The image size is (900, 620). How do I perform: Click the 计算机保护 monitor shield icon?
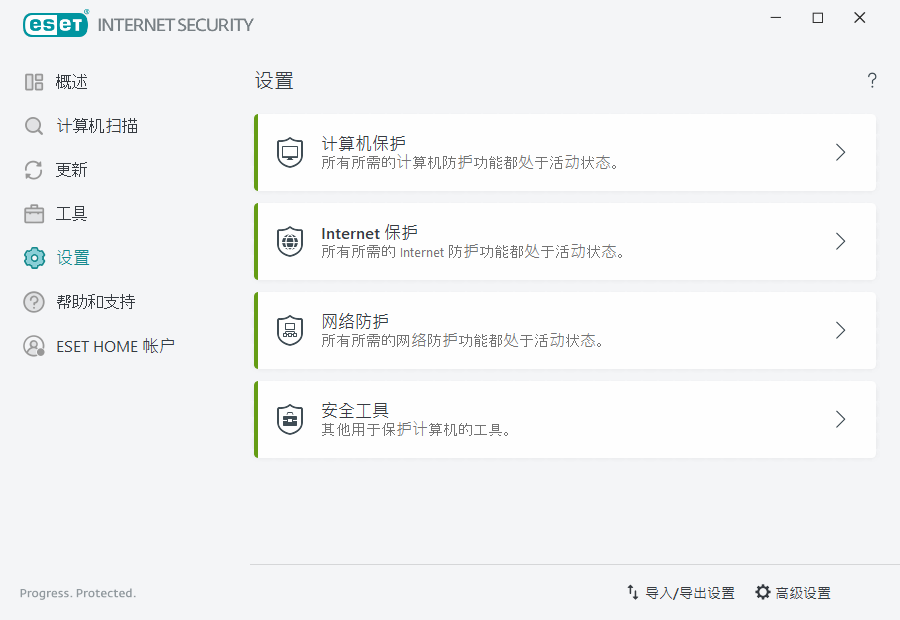(289, 152)
